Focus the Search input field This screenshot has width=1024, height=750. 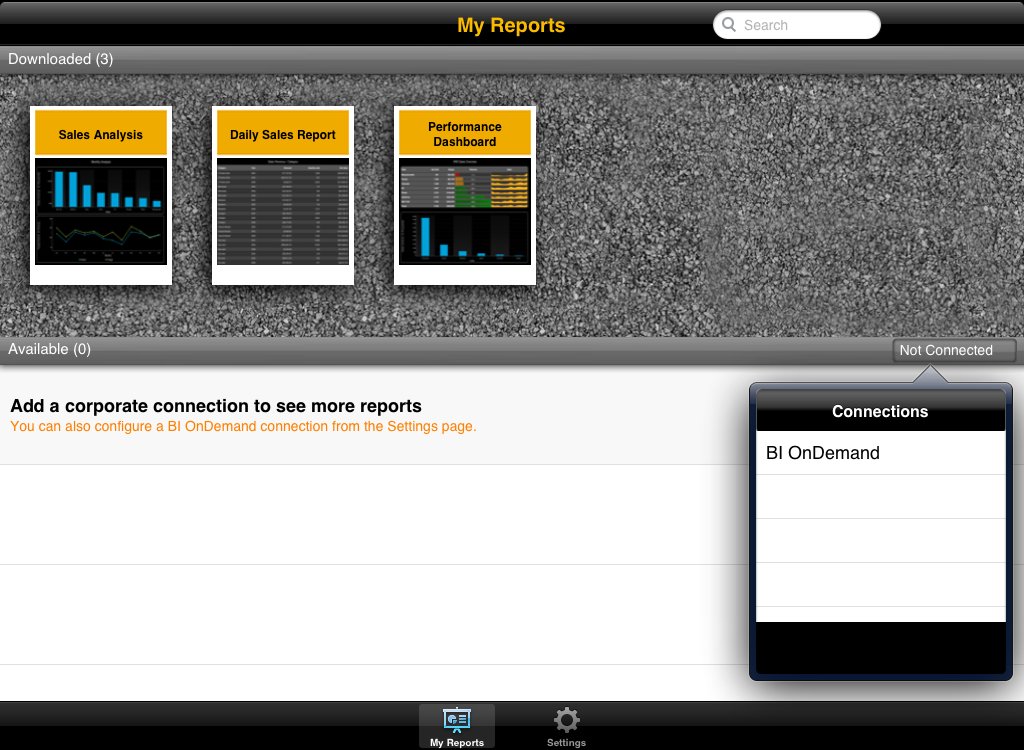[805, 25]
